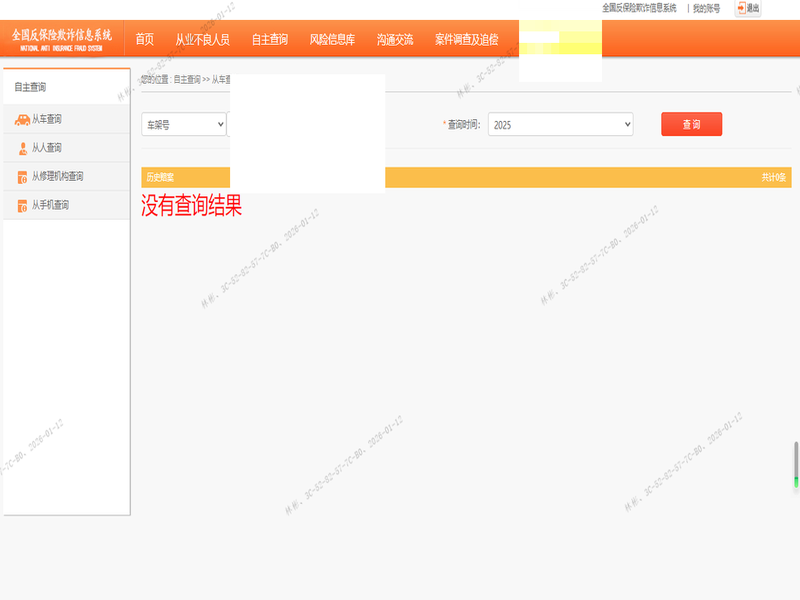Click the 自主查询 sidebar header
The height and width of the screenshot is (600, 800).
tap(30, 88)
